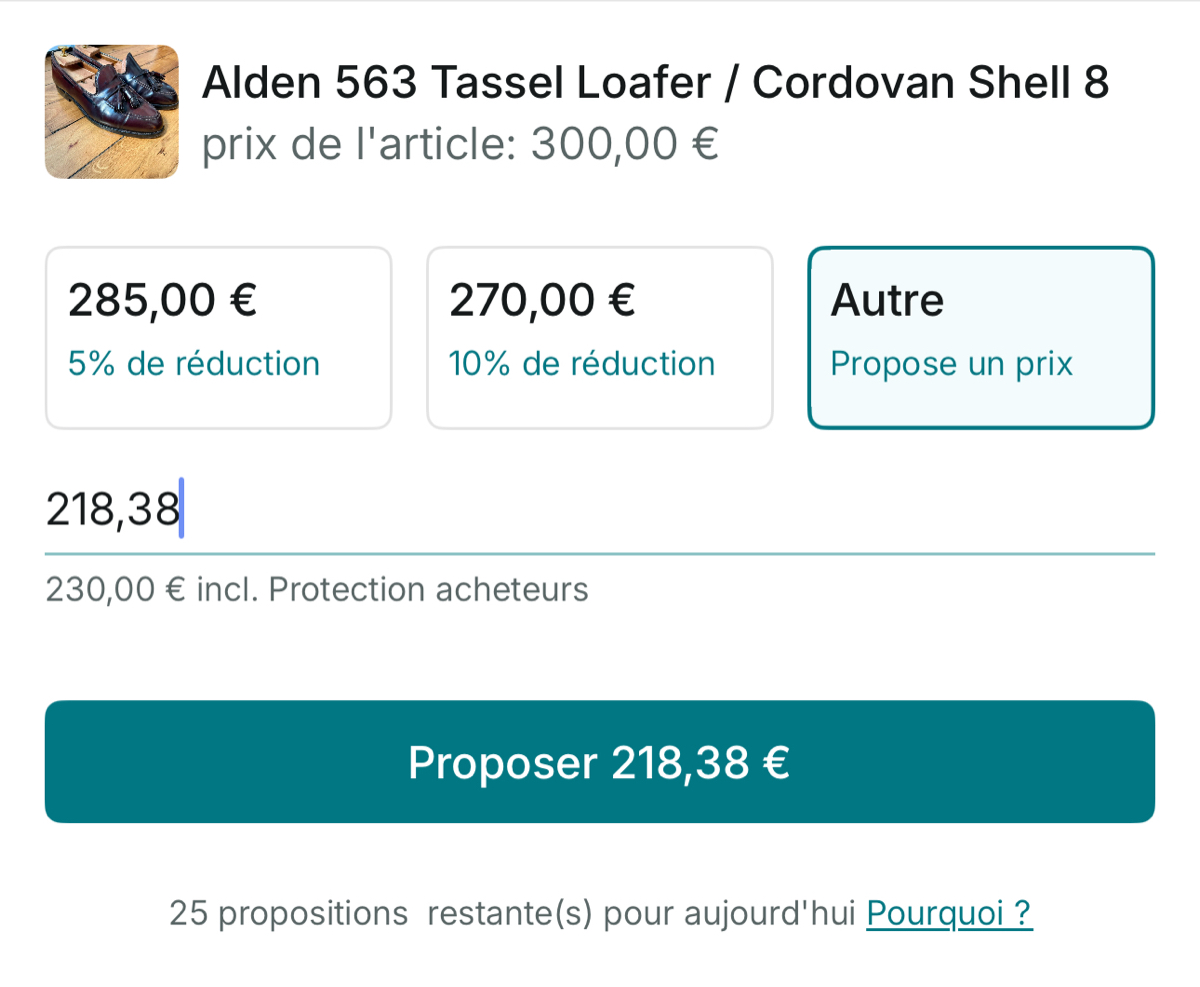Place cursor after 218,38 in price field
1200x987 pixels.
[181, 510]
